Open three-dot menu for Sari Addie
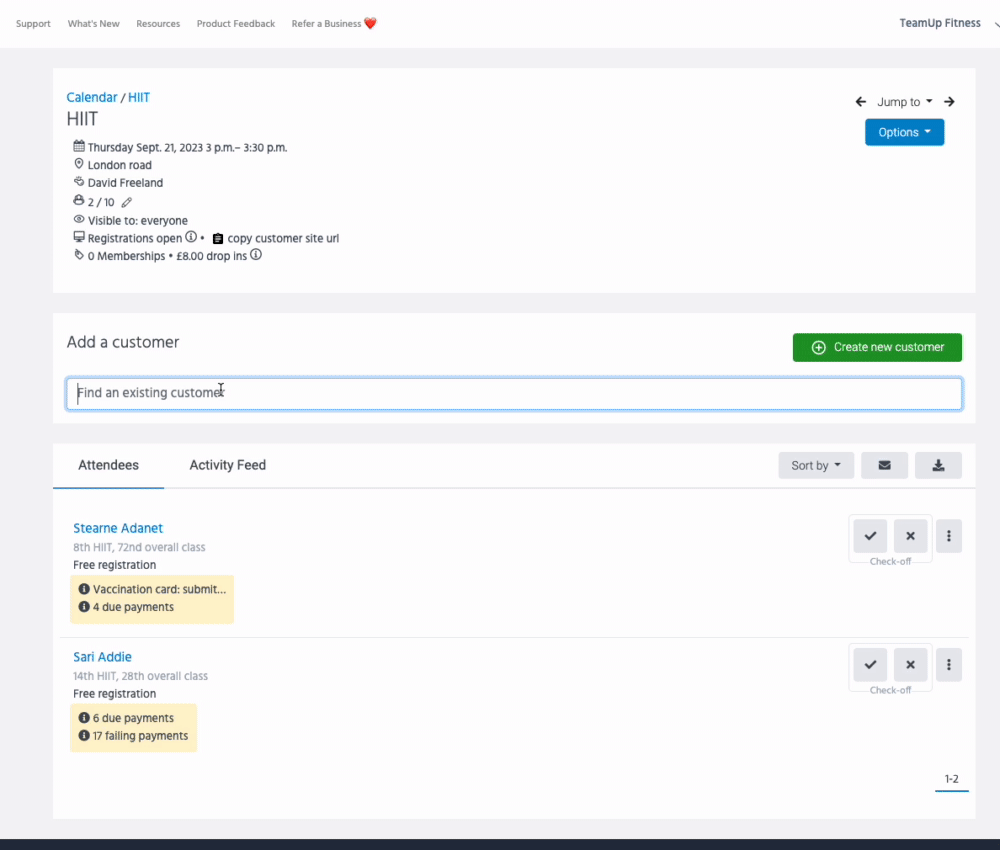This screenshot has width=1000, height=850. 948,664
